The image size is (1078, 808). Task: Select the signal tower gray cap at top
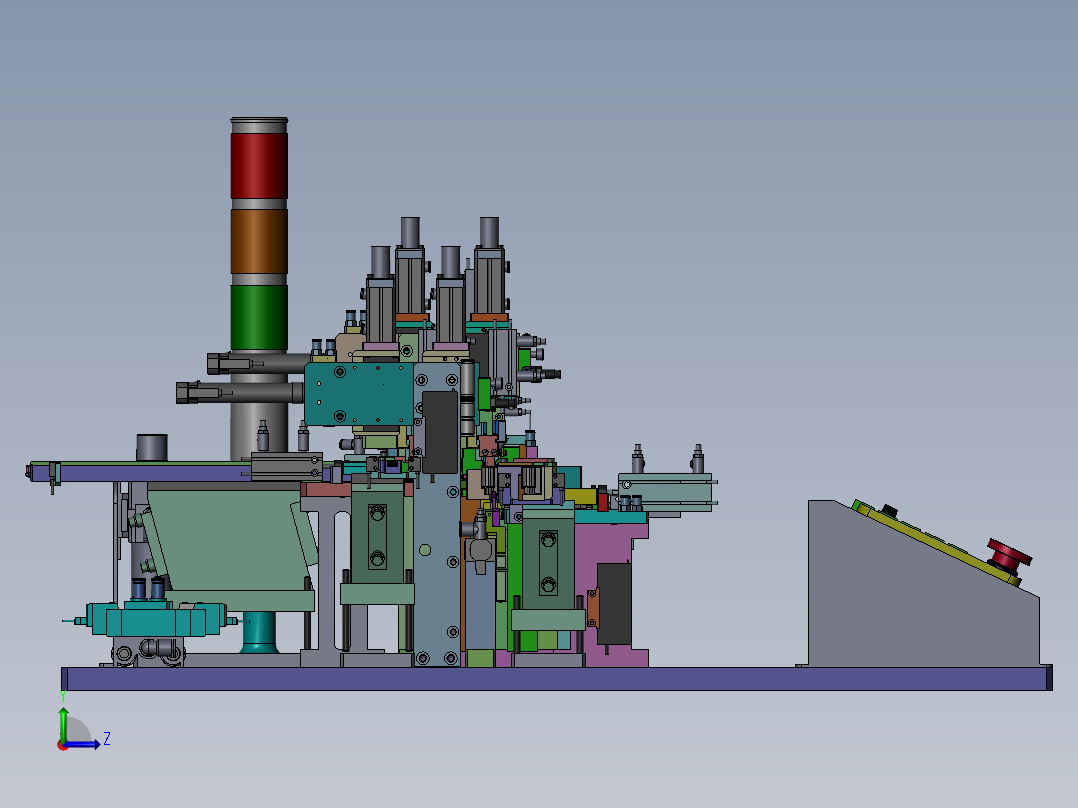click(259, 125)
